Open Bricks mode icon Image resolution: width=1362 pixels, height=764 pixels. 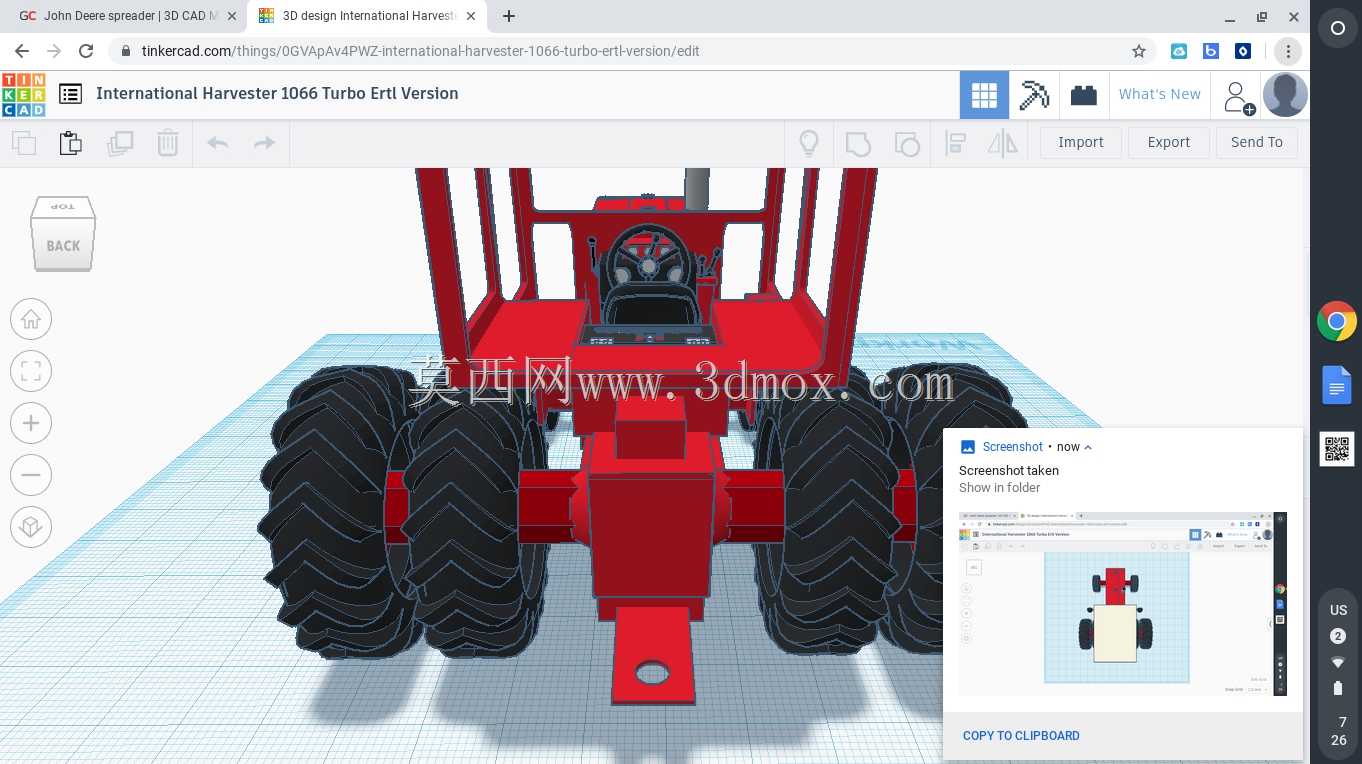[1083, 95]
